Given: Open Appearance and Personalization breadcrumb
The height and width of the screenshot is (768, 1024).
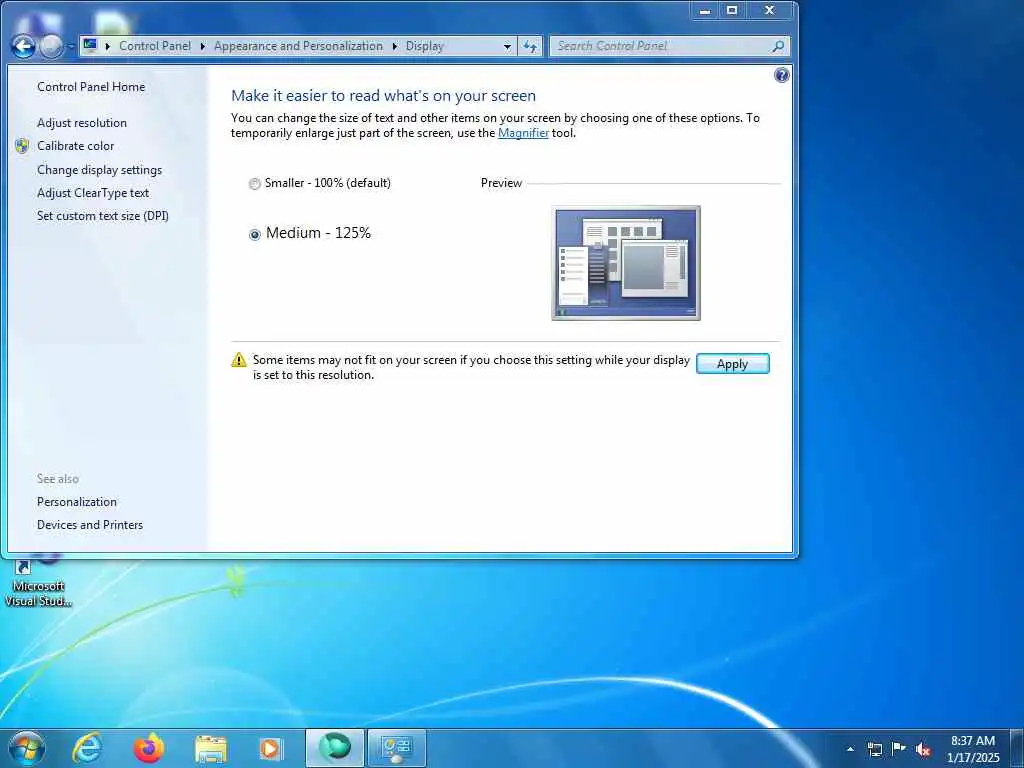Looking at the screenshot, I should (x=298, y=46).
